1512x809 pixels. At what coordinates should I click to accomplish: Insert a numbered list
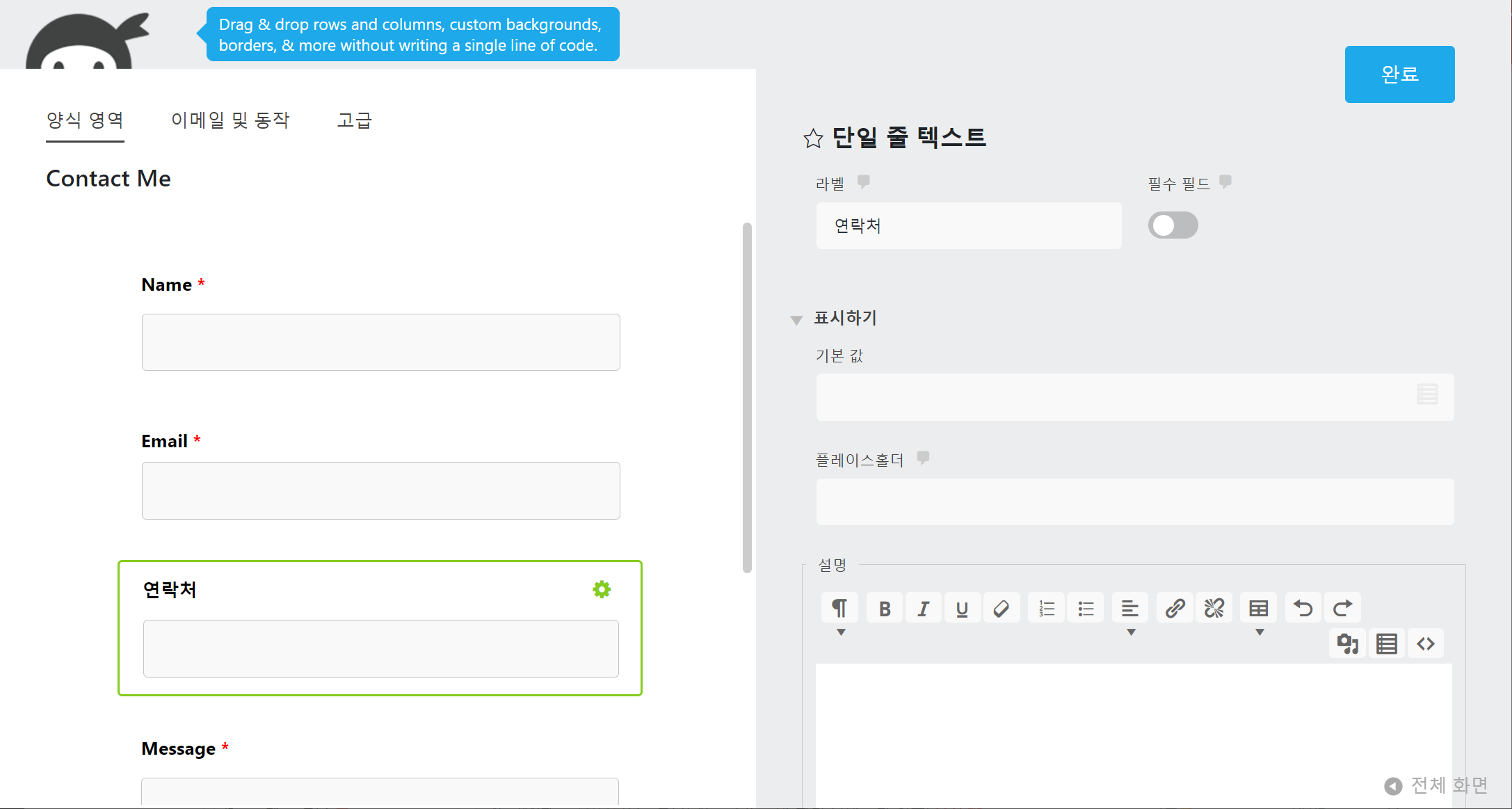tap(1046, 609)
